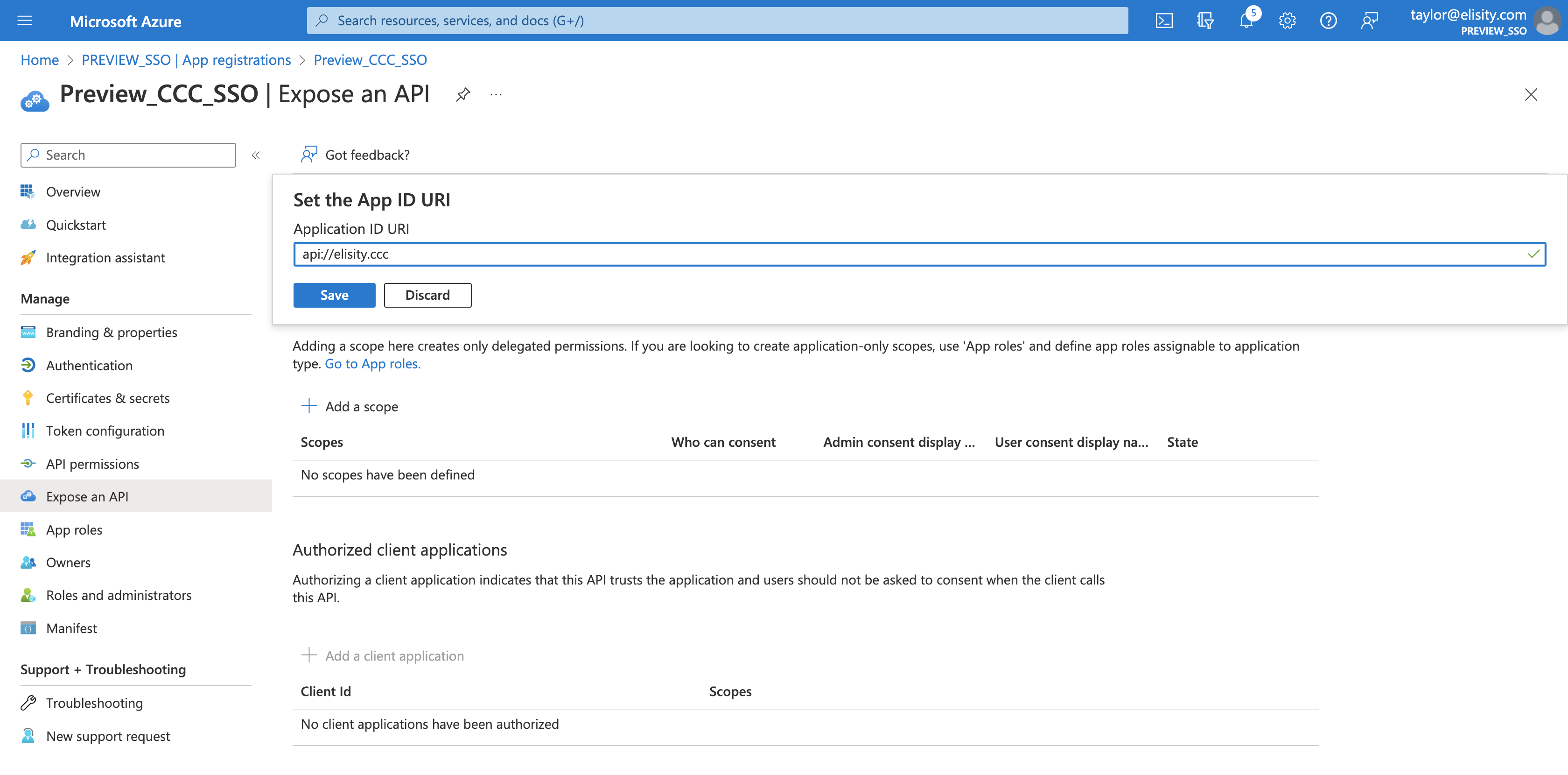Click the Client Id column header
This screenshot has height=775, width=1568.
click(x=326, y=691)
